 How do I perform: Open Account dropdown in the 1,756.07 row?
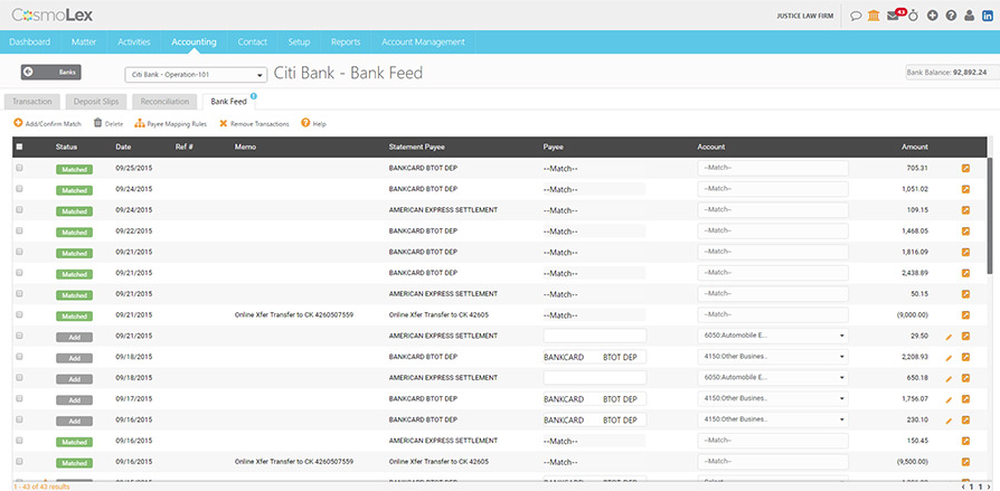772,399
